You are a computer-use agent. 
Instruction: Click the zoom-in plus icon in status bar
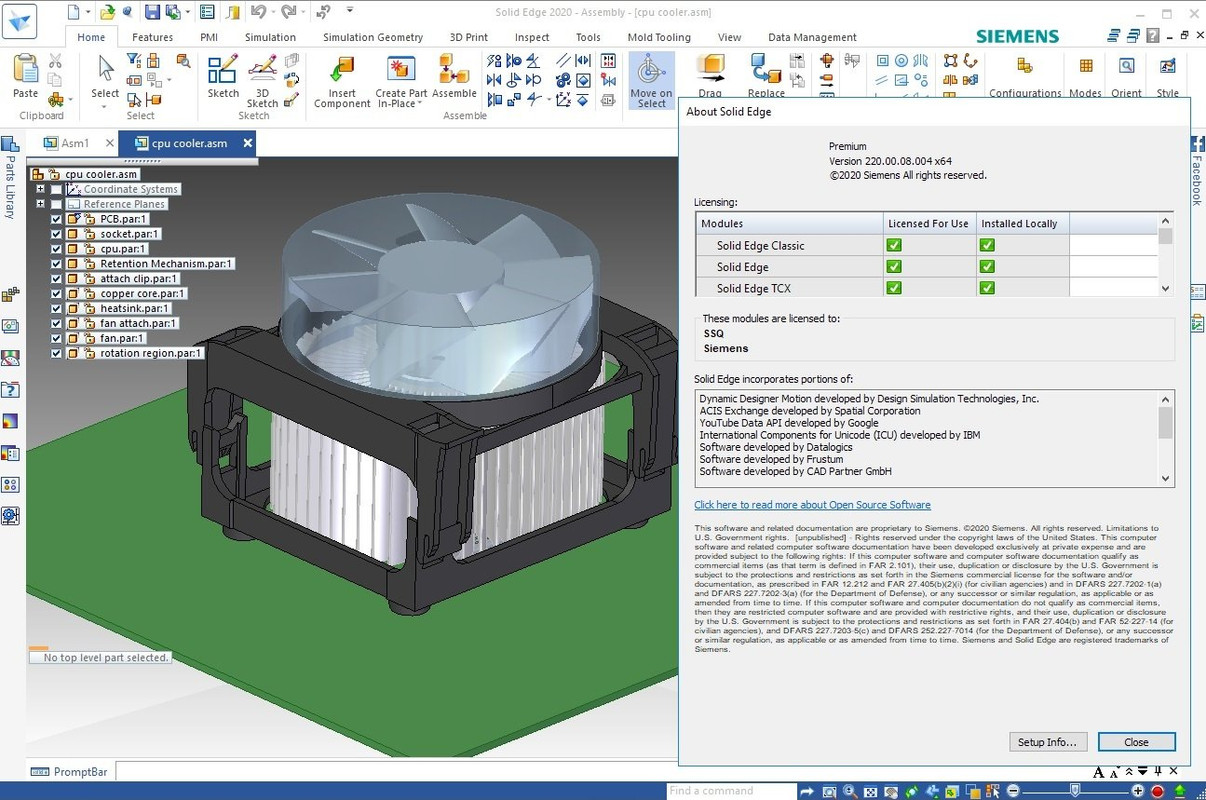coord(1138,792)
